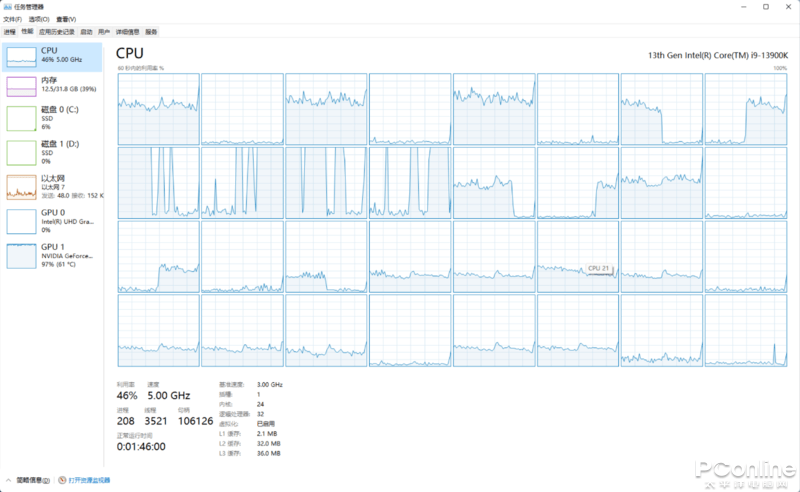Click the base speed value 3.00 GHz
800x492 pixels.
click(269, 385)
